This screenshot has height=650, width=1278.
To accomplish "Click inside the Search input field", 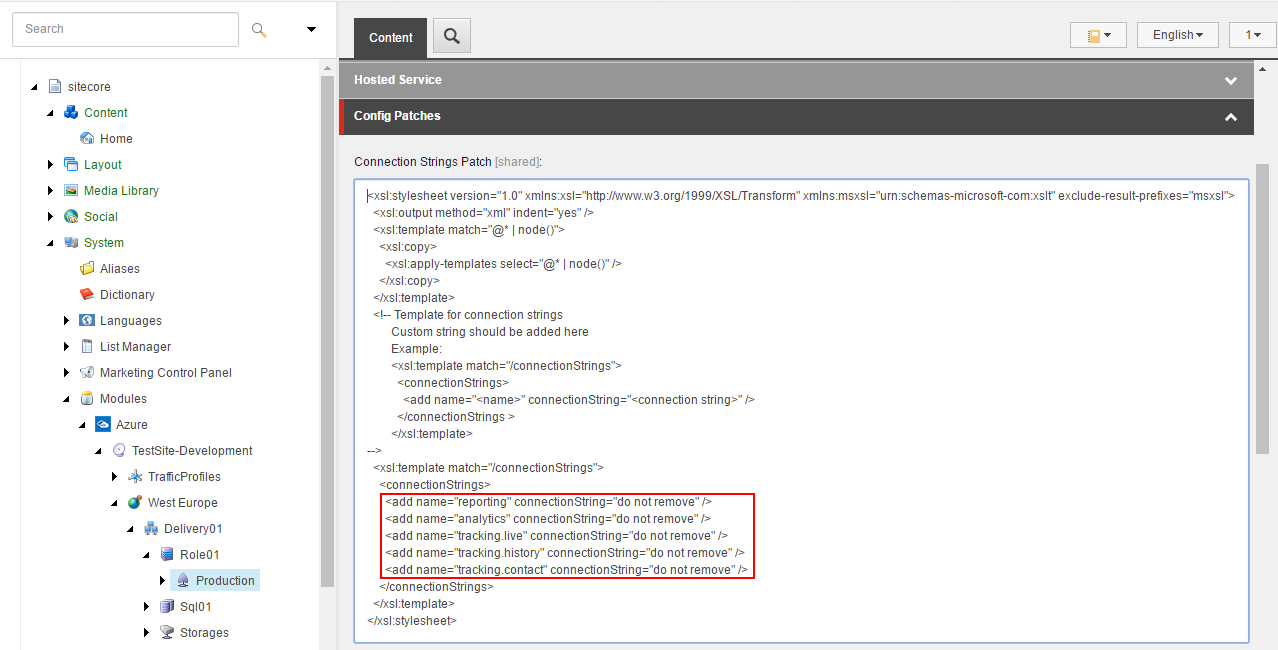I will tap(125, 29).
